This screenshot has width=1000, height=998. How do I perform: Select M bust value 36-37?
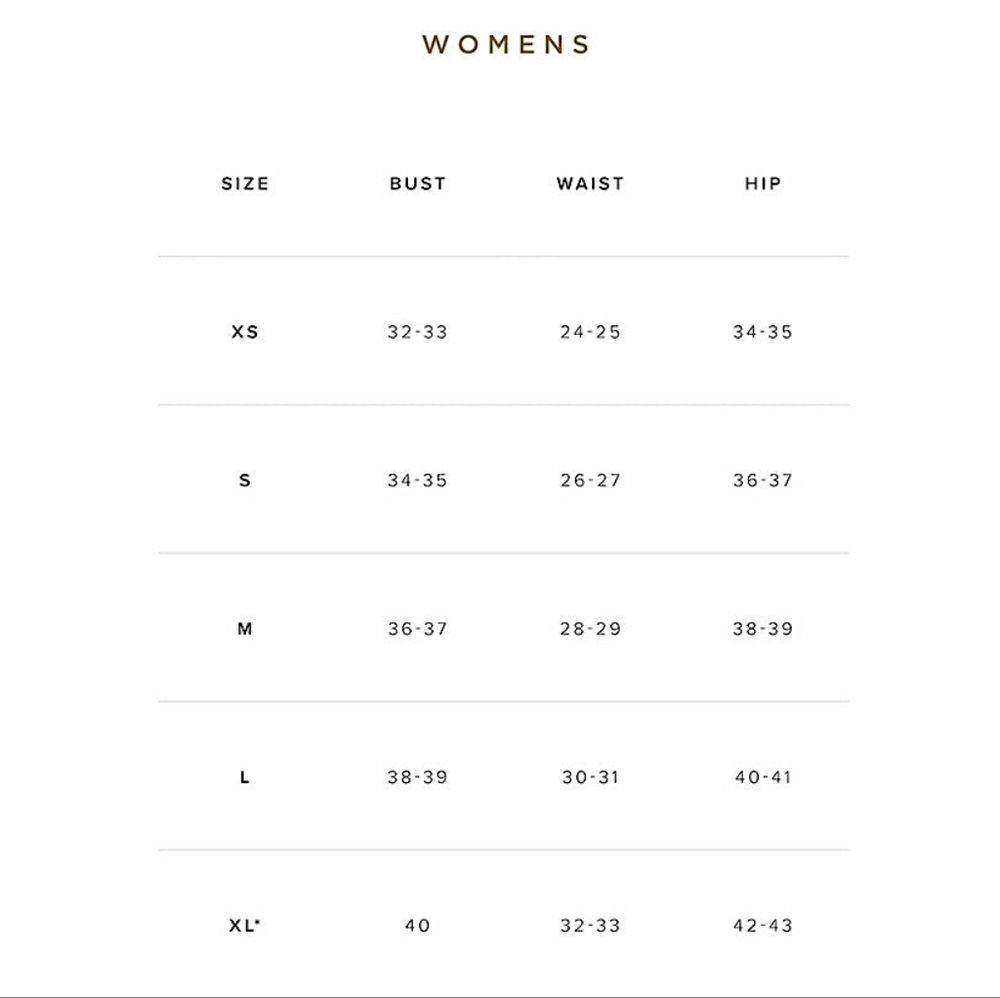tap(418, 629)
